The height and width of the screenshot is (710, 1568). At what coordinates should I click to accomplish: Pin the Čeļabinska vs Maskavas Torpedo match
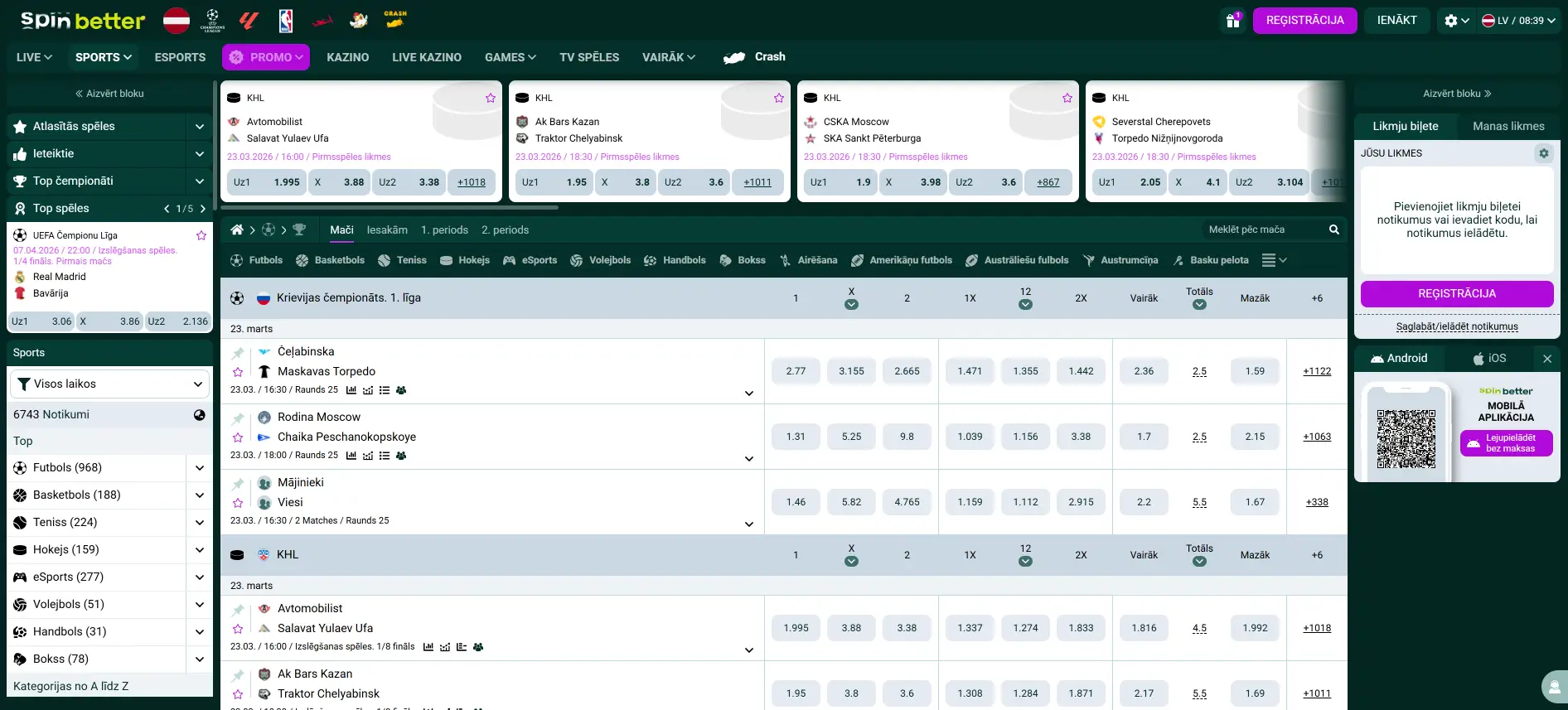click(x=238, y=353)
